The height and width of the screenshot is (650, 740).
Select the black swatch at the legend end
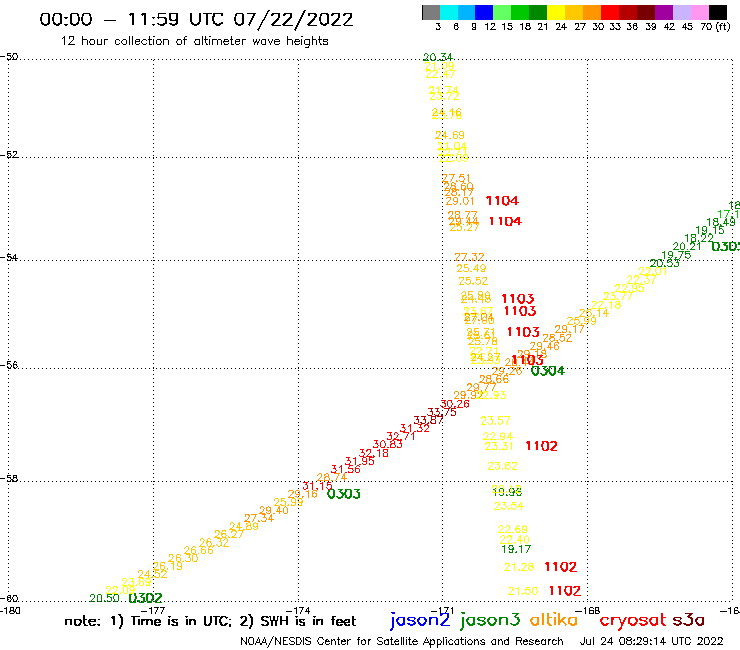(x=717, y=12)
